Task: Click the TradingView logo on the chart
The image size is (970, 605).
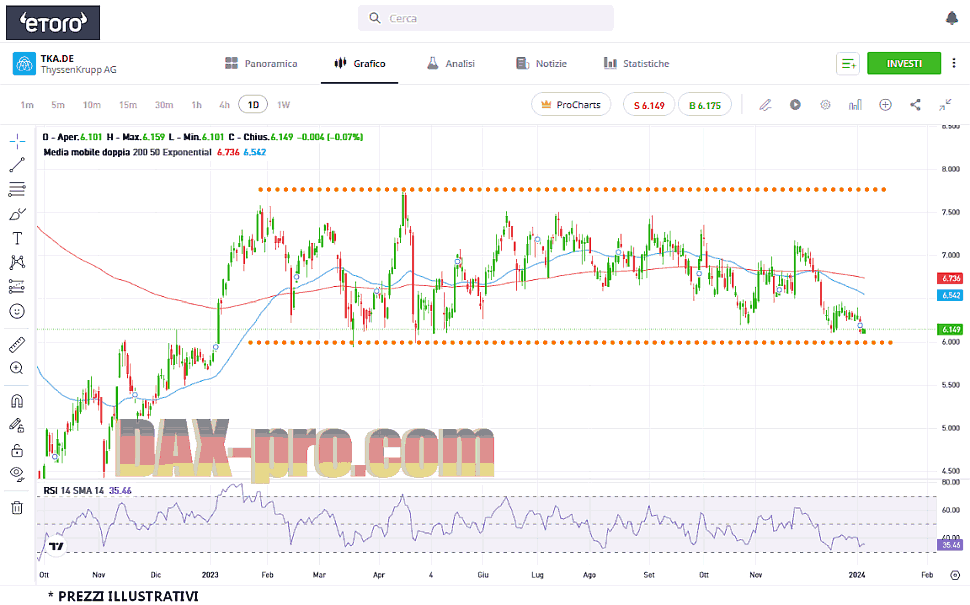Action: pyautogui.click(x=56, y=546)
